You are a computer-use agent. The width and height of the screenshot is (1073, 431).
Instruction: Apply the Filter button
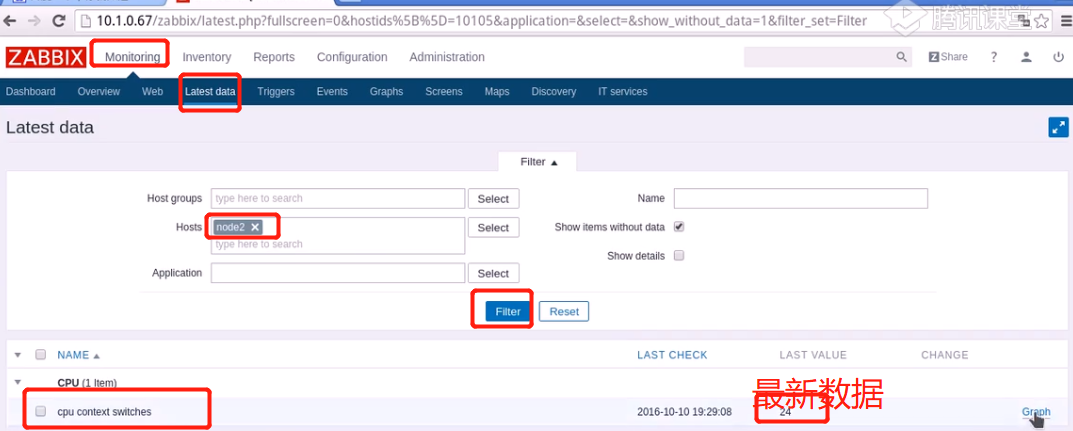508,311
